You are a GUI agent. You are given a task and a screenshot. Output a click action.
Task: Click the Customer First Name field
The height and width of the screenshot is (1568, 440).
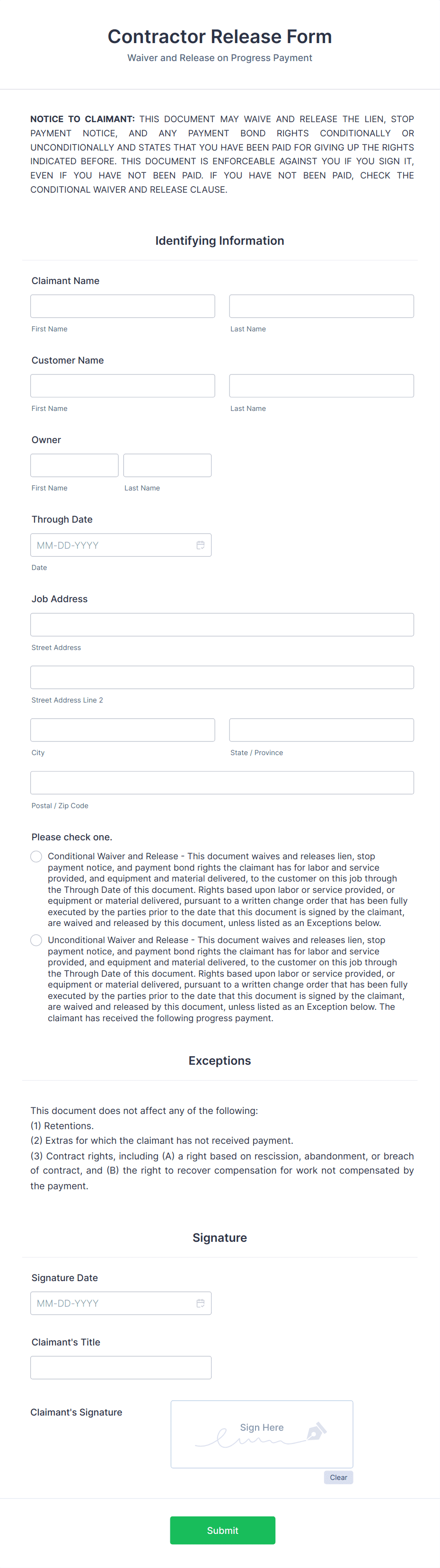[123, 385]
